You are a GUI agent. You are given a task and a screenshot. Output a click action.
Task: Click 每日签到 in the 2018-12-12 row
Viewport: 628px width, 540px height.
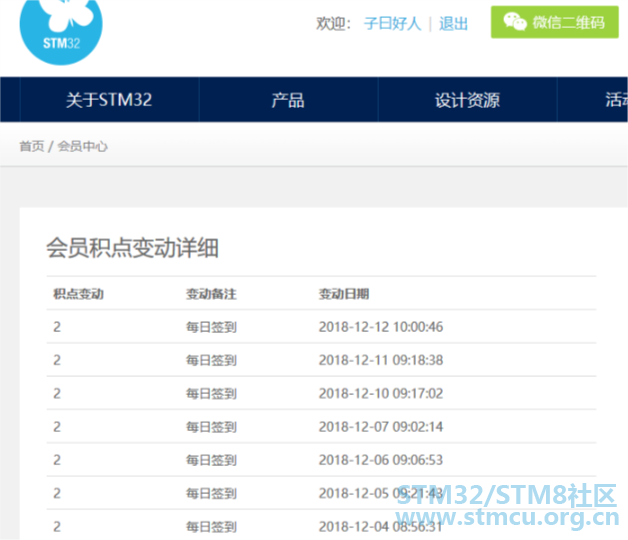[x=211, y=327]
